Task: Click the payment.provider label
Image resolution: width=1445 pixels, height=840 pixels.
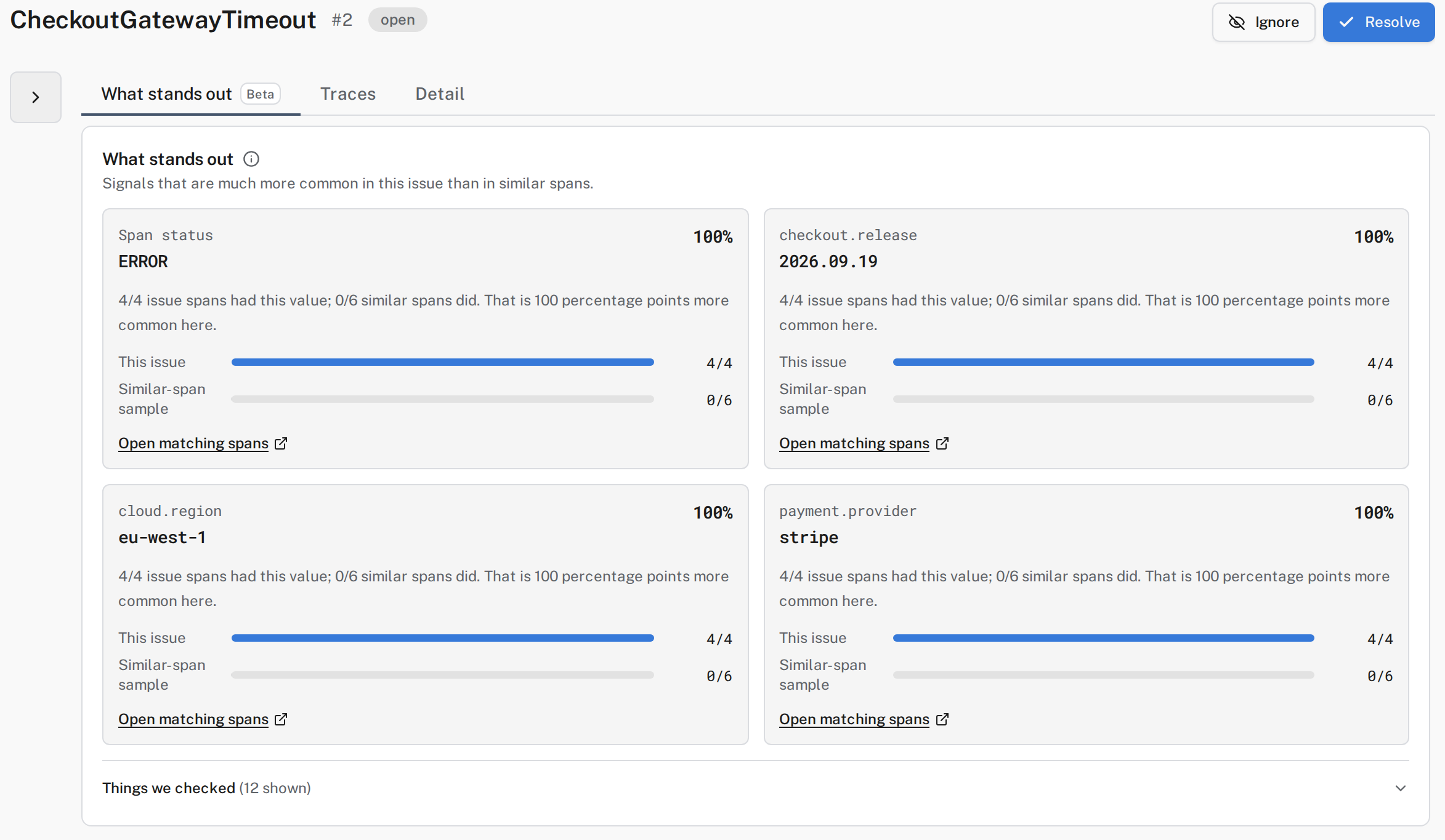Action: point(848,511)
